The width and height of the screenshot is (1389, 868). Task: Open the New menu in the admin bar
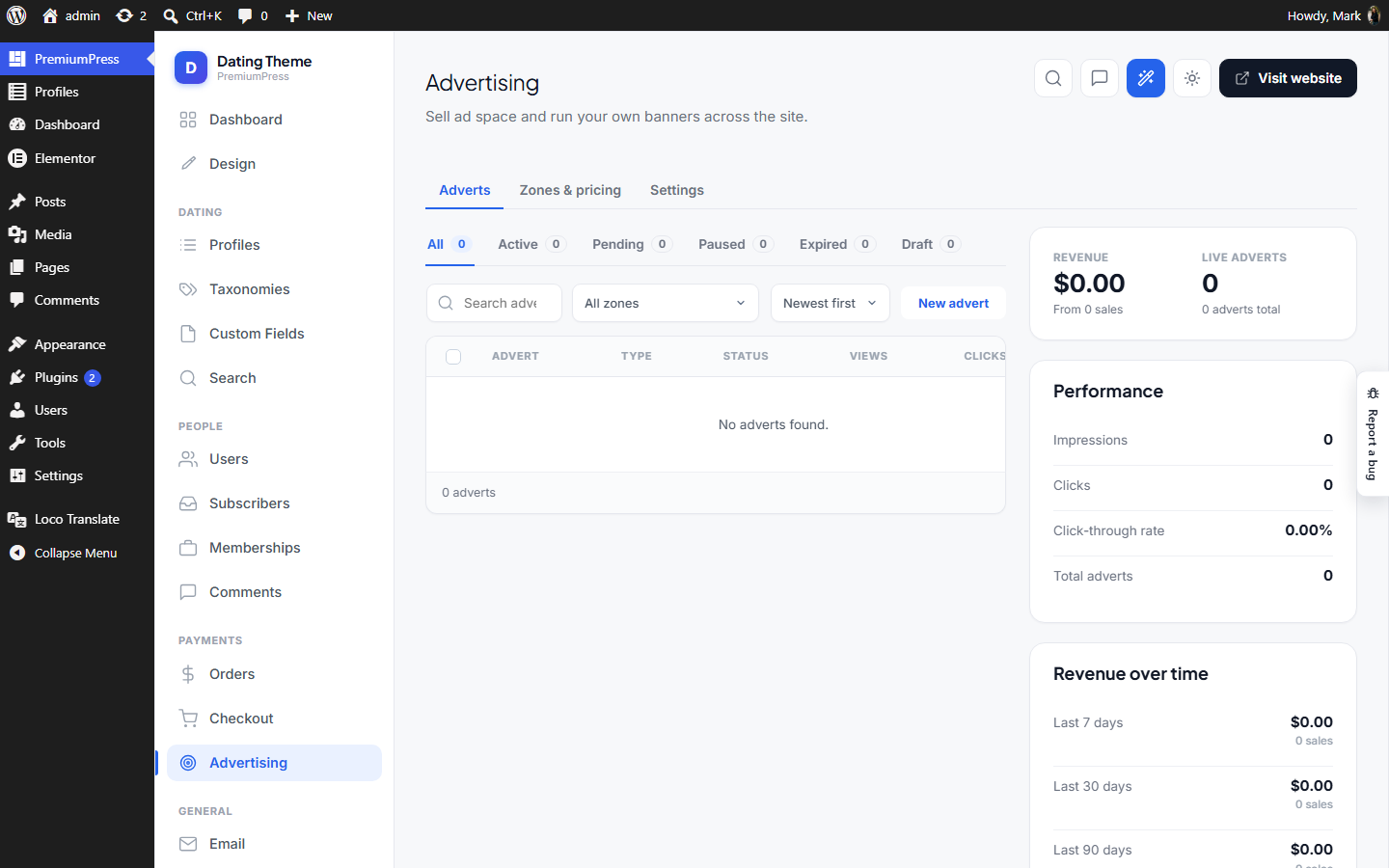tap(309, 15)
